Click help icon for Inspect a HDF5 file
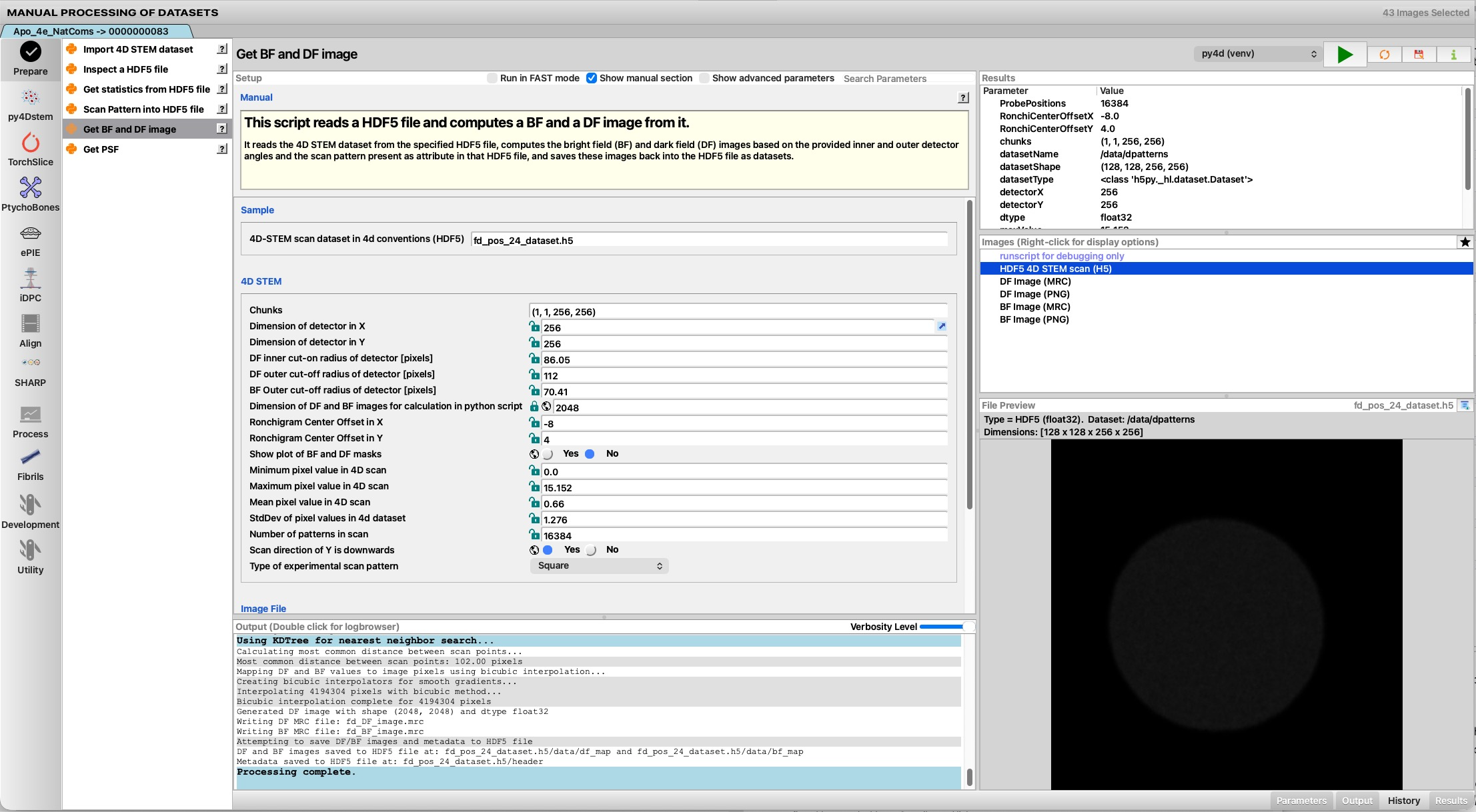 click(222, 69)
